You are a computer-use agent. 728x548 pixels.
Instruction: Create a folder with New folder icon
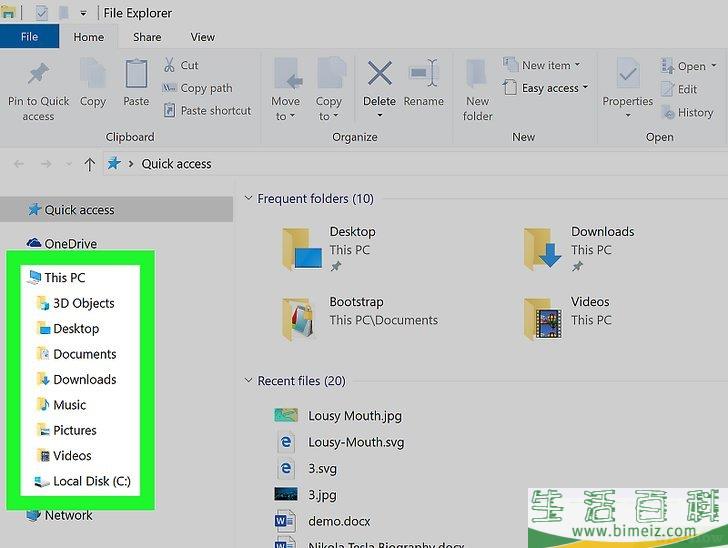click(x=477, y=76)
